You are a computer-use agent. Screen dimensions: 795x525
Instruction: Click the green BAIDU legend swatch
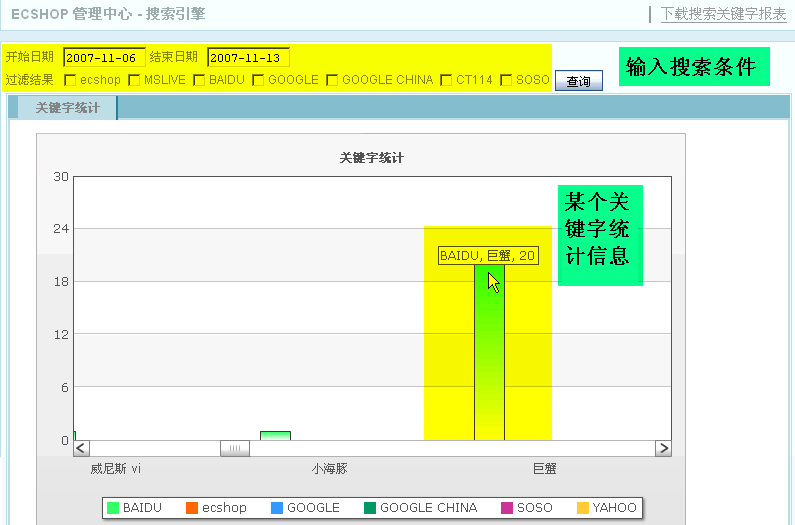(x=113, y=508)
